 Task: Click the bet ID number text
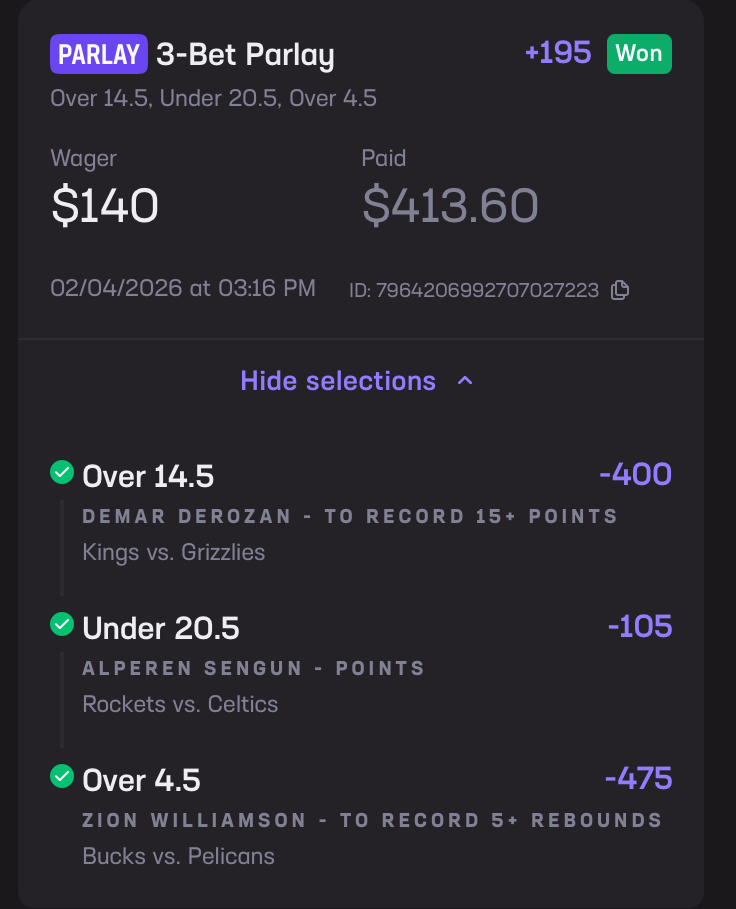(487, 291)
